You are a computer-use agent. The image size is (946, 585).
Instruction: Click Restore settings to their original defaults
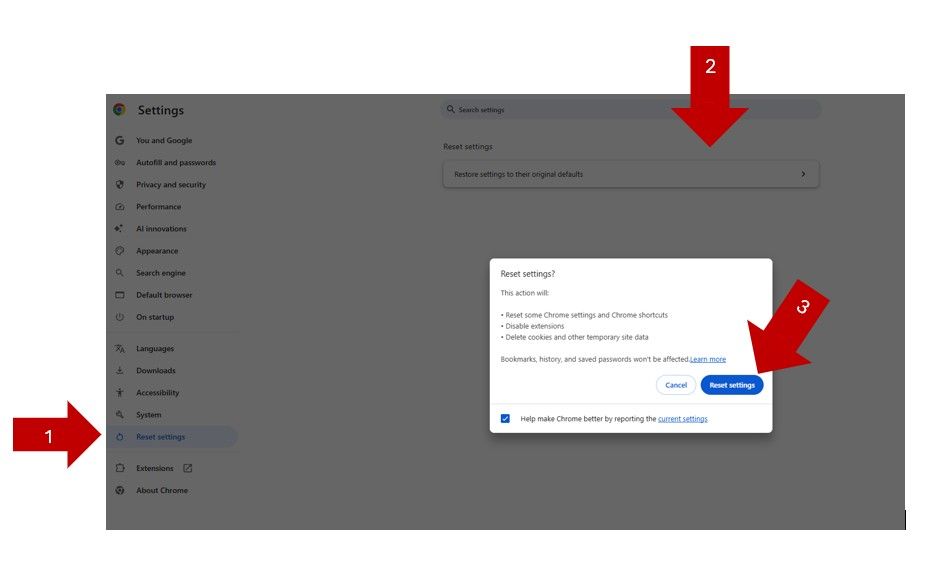[x=630, y=174]
